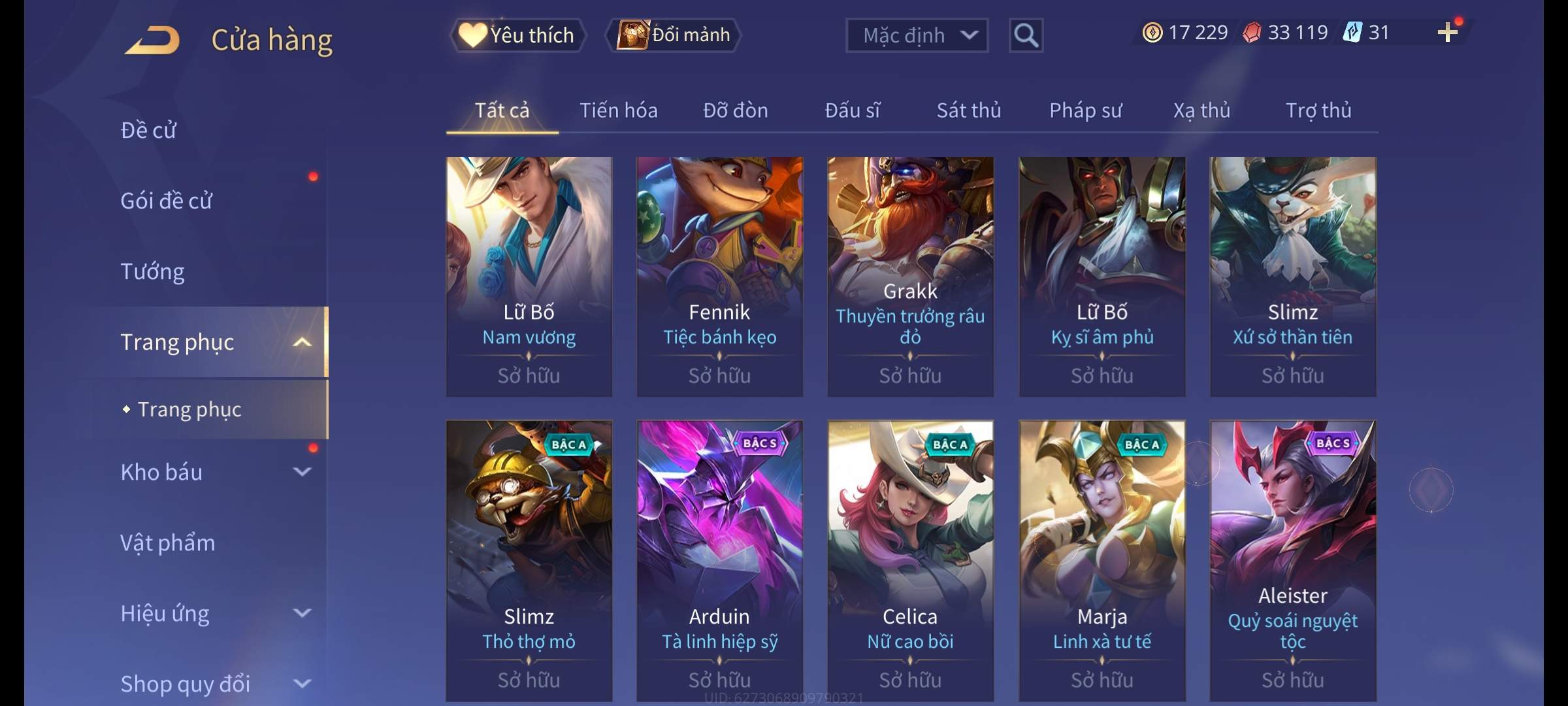Expand the Shop quy đổi section
Image resolution: width=1568 pixels, height=706 pixels.
(302, 684)
